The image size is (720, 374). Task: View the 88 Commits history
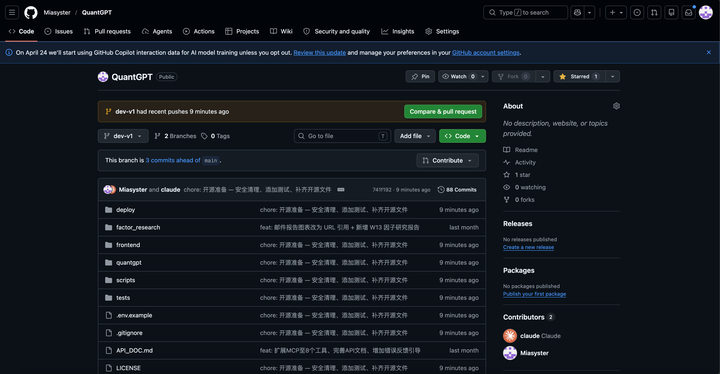pyautogui.click(x=457, y=189)
